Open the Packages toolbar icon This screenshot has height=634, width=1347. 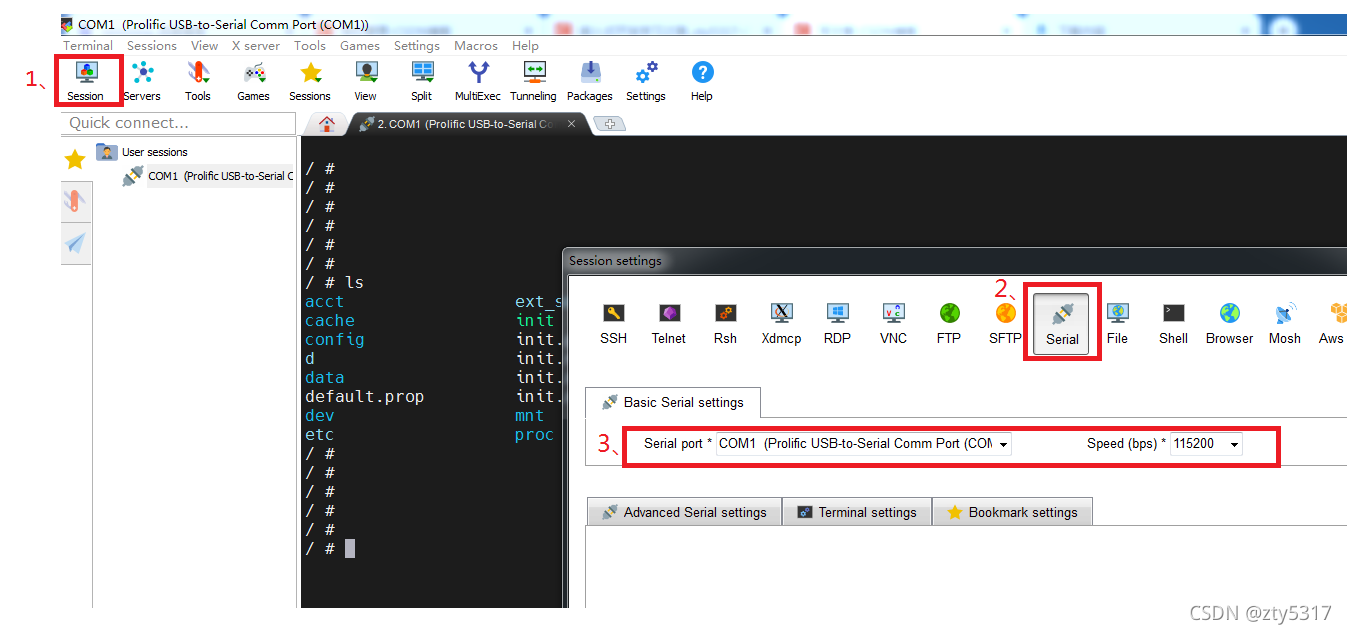(x=590, y=81)
